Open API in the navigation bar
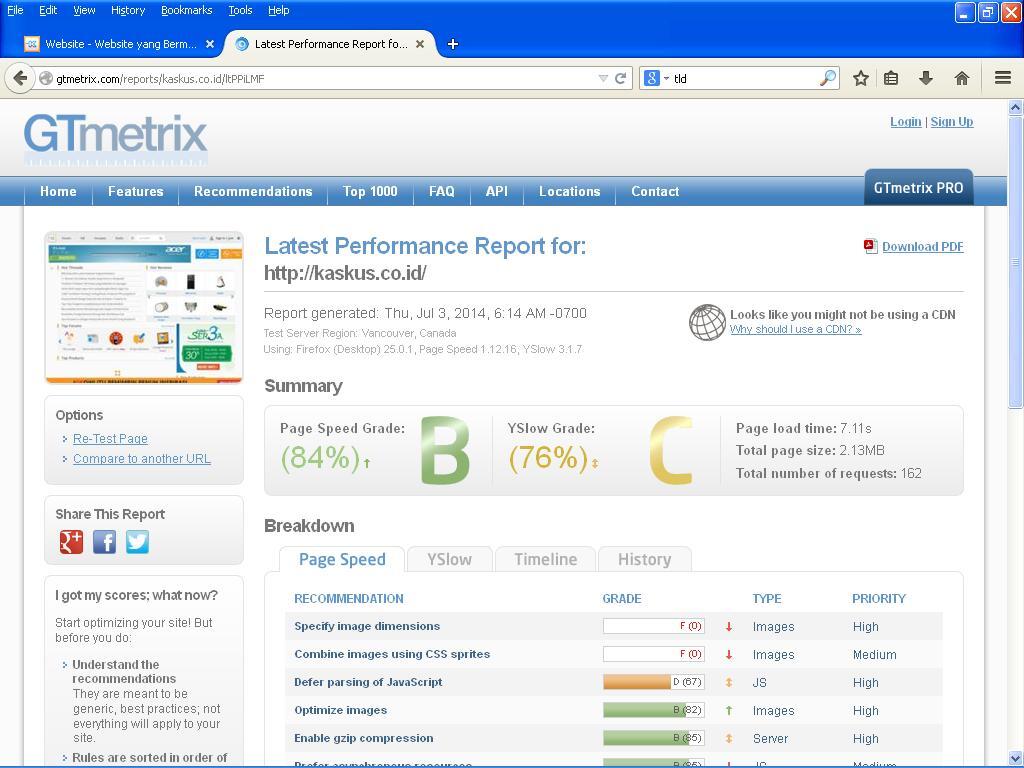The height and width of the screenshot is (768, 1024). coord(496,191)
